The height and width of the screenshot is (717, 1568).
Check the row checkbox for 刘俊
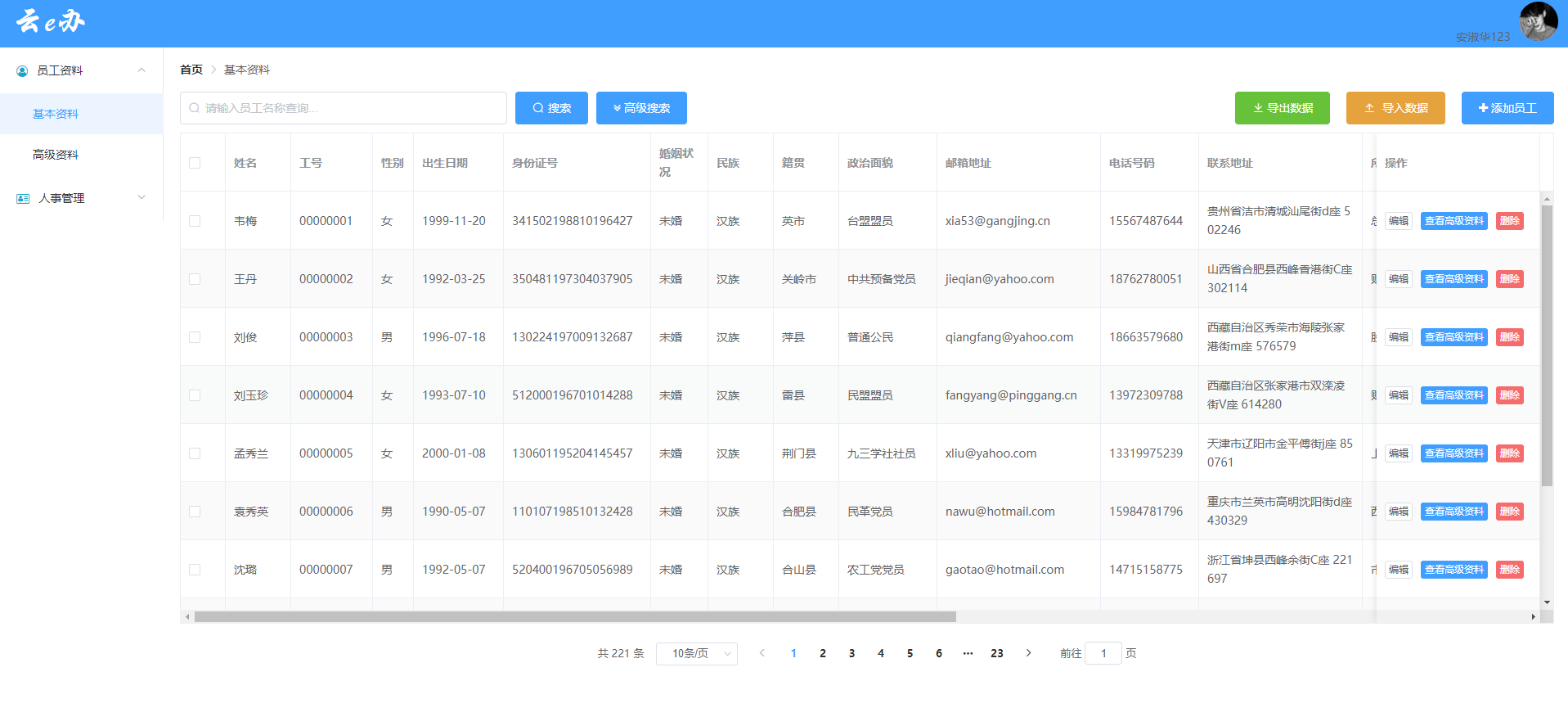(x=195, y=337)
